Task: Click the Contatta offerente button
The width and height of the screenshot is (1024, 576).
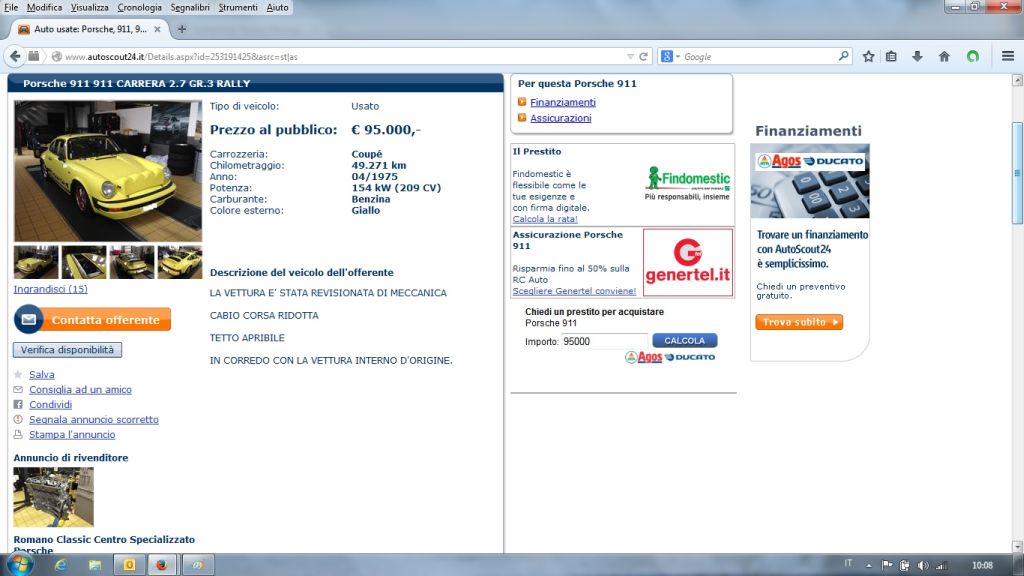Action: pyautogui.click(x=92, y=320)
